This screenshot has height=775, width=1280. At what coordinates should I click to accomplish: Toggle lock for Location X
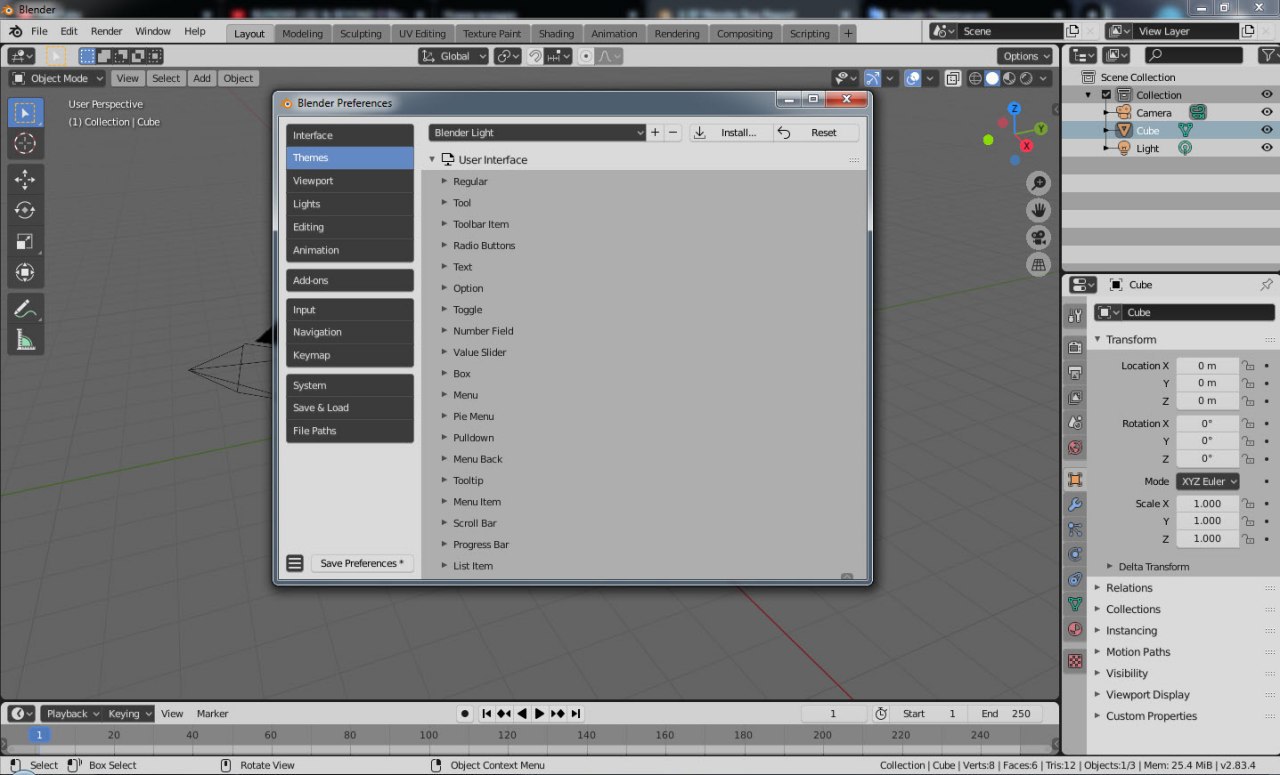[1248, 366]
